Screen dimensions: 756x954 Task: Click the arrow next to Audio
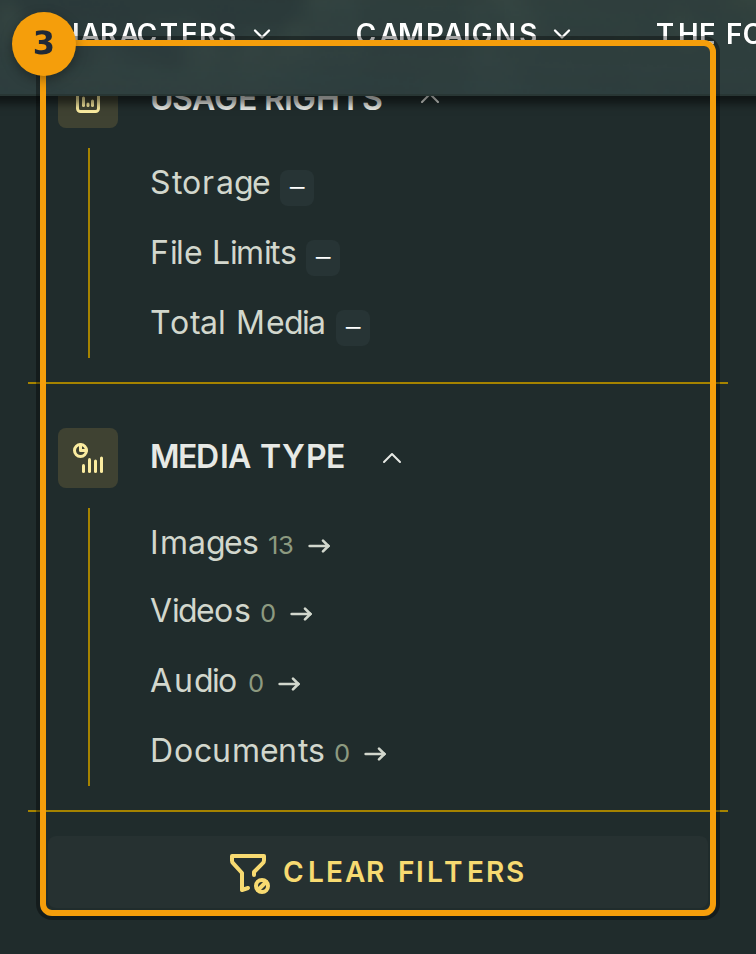pyautogui.click(x=290, y=683)
